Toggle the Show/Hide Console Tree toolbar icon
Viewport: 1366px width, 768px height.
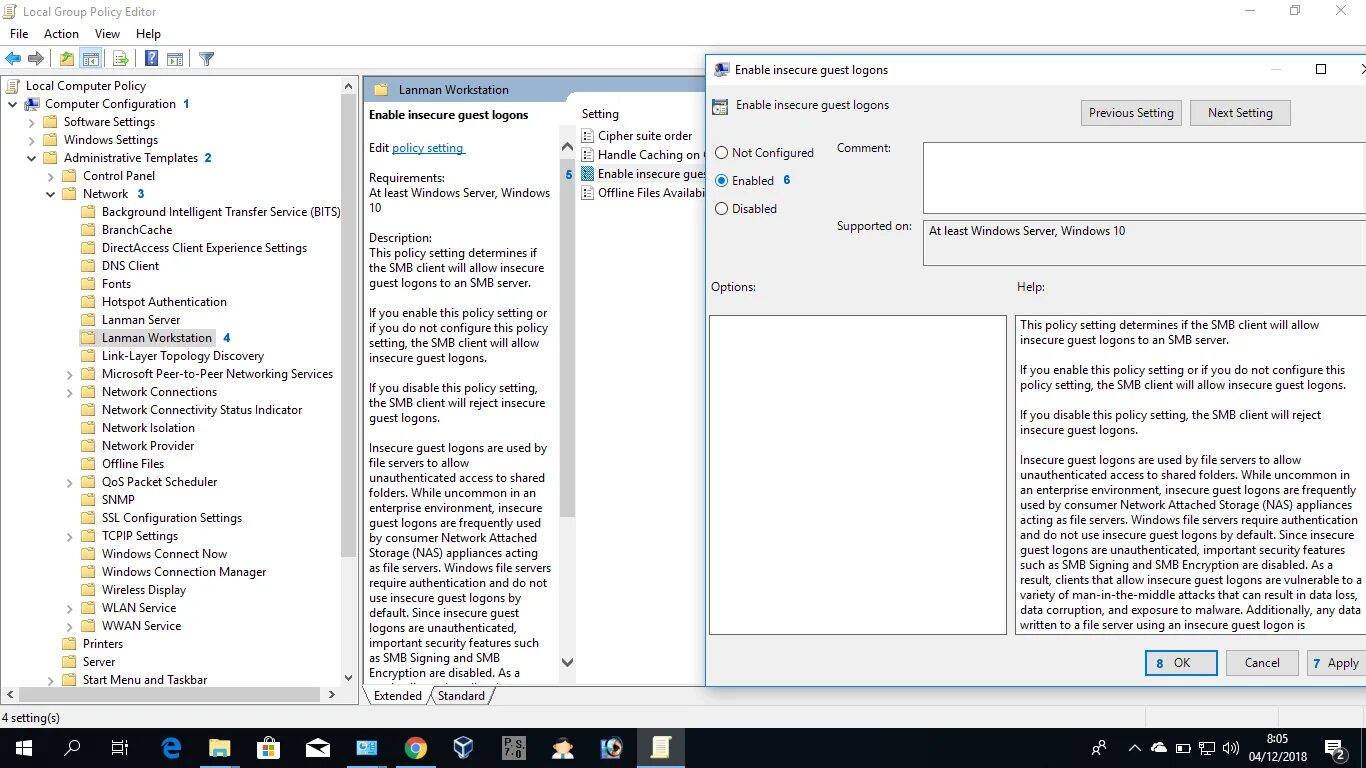click(x=90, y=59)
